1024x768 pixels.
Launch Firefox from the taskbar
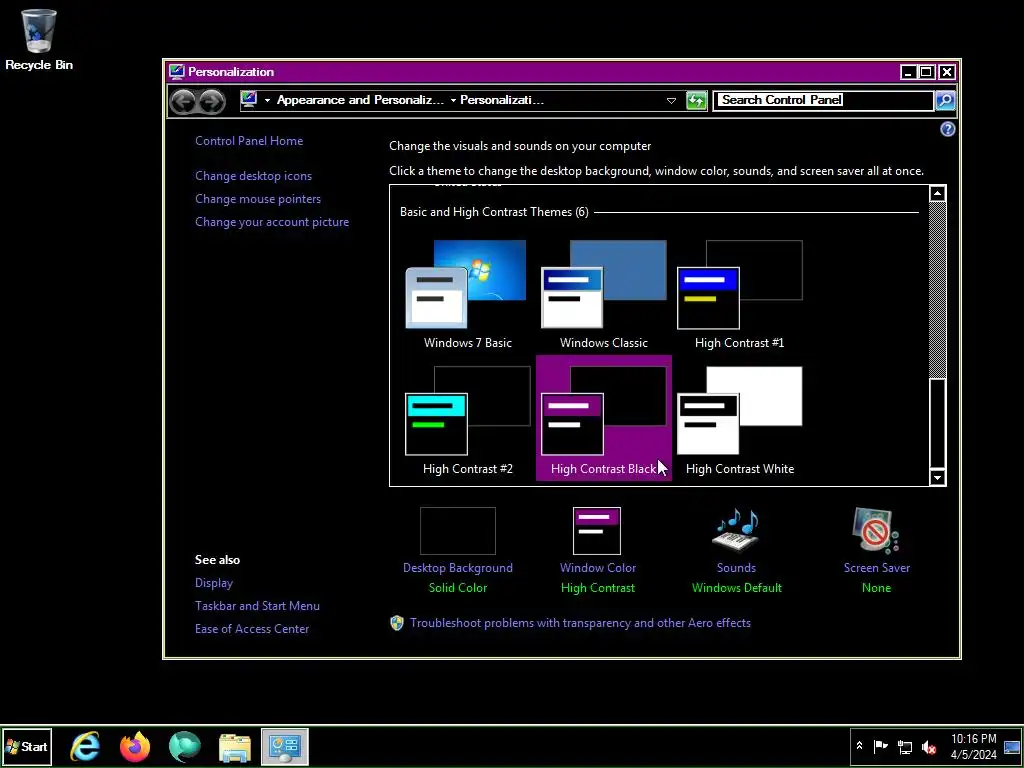[135, 746]
